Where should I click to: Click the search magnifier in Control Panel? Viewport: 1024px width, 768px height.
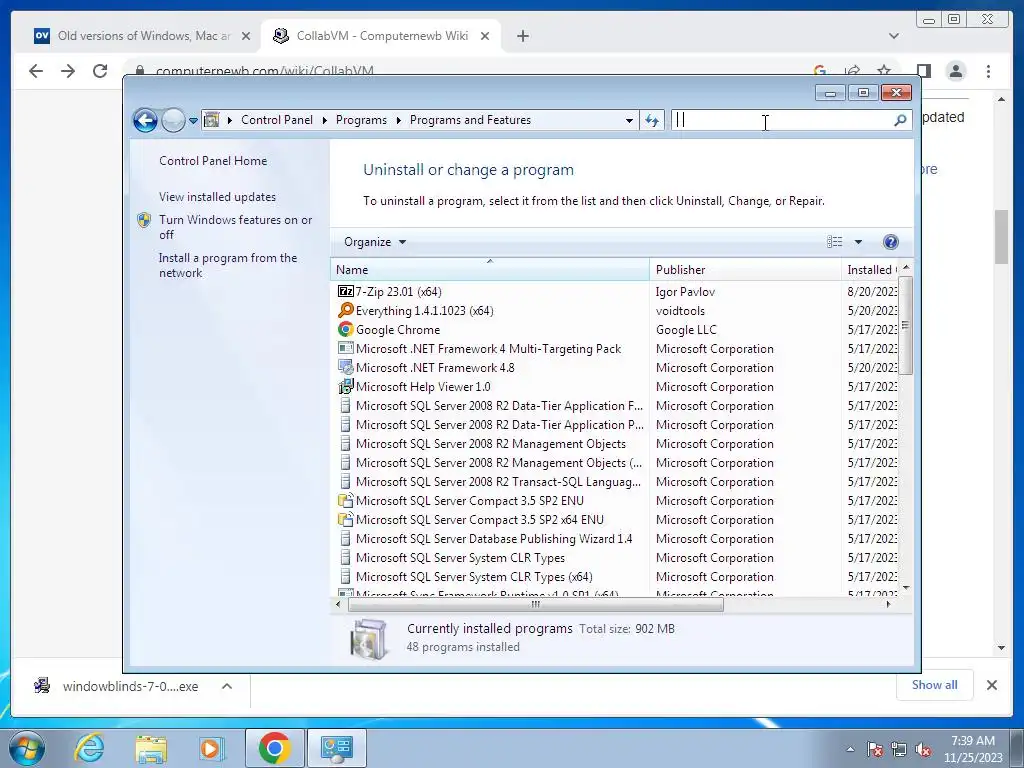point(900,120)
